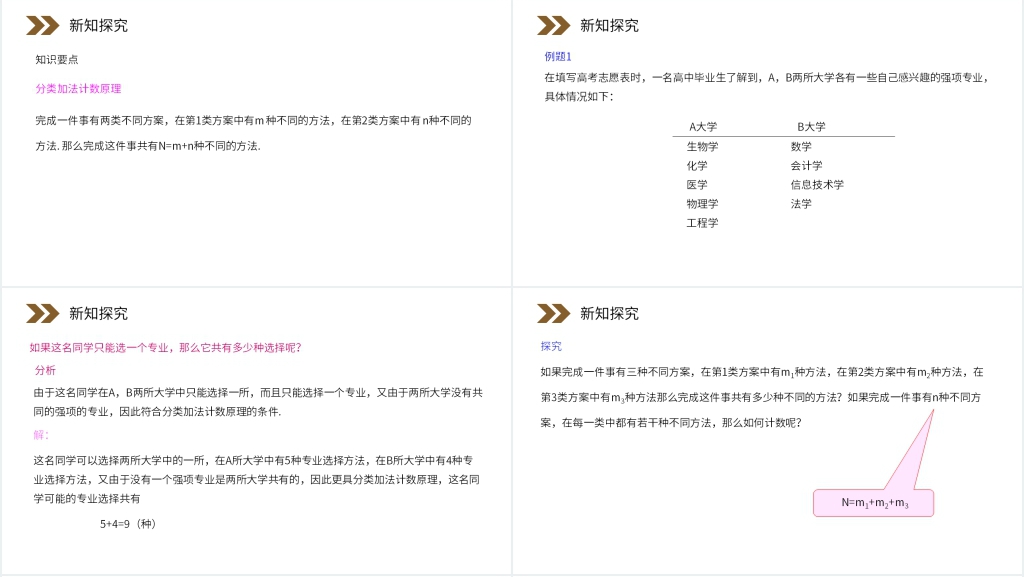Click the line starting 同的强项的专业
Viewport: 1024px width, 577px height.
[x=157, y=412]
